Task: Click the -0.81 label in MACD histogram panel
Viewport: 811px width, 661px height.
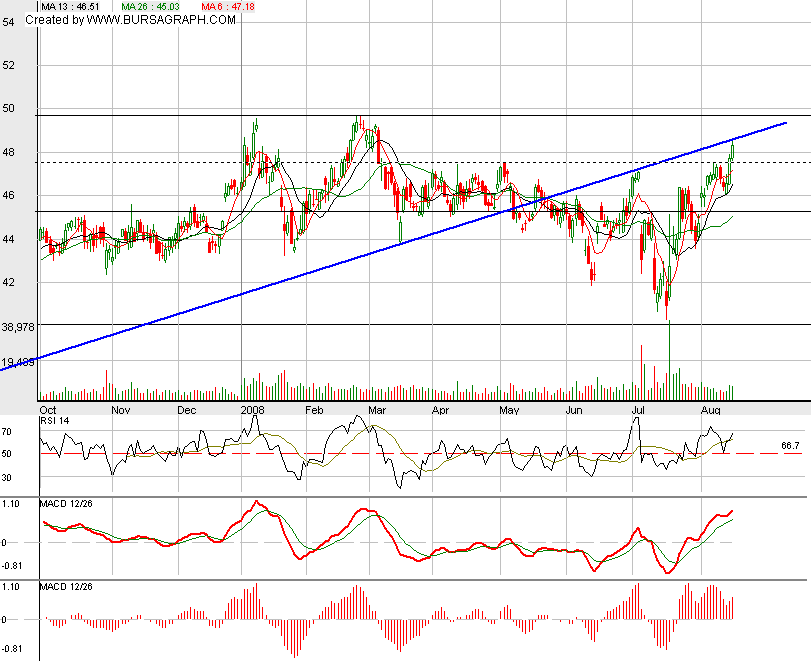Action: pyautogui.click(x=11, y=648)
